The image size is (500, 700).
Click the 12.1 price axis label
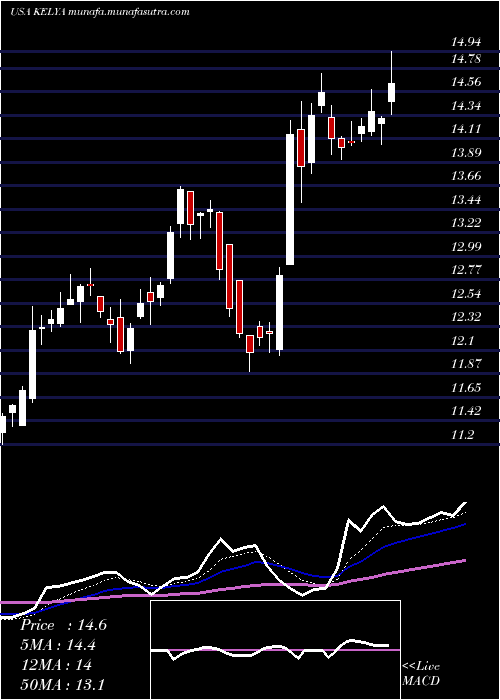[462, 341]
